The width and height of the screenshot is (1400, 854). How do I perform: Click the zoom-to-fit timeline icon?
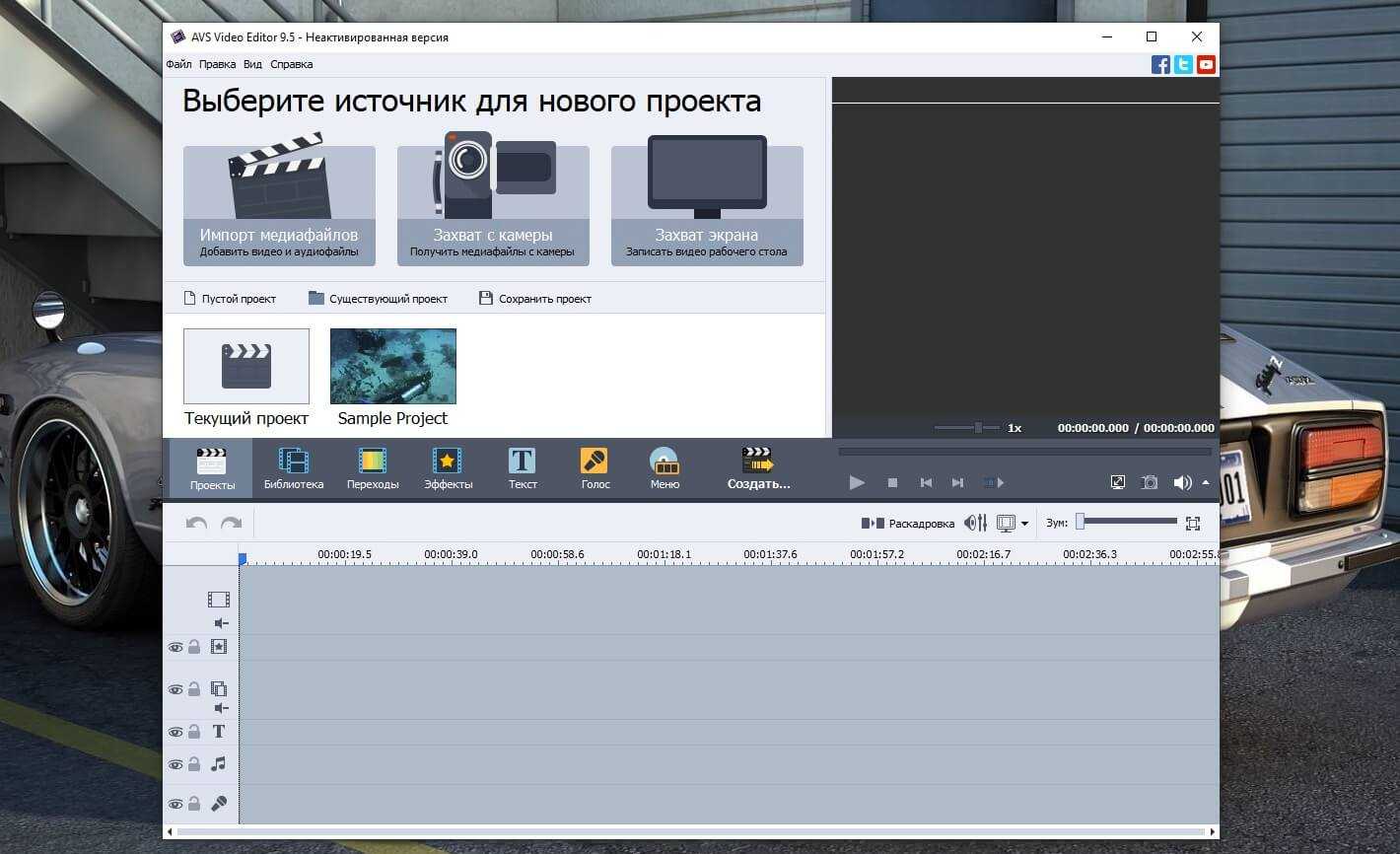[x=1193, y=523]
